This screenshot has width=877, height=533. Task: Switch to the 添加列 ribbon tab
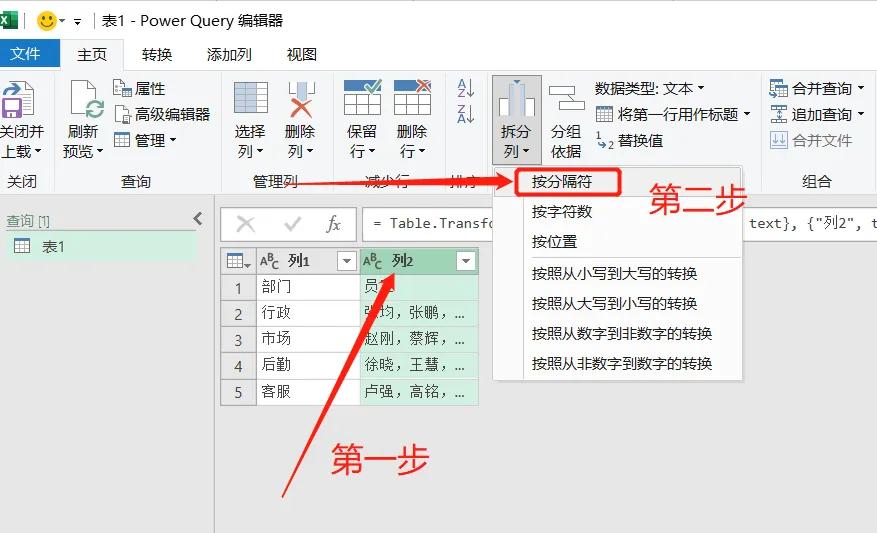click(229, 54)
